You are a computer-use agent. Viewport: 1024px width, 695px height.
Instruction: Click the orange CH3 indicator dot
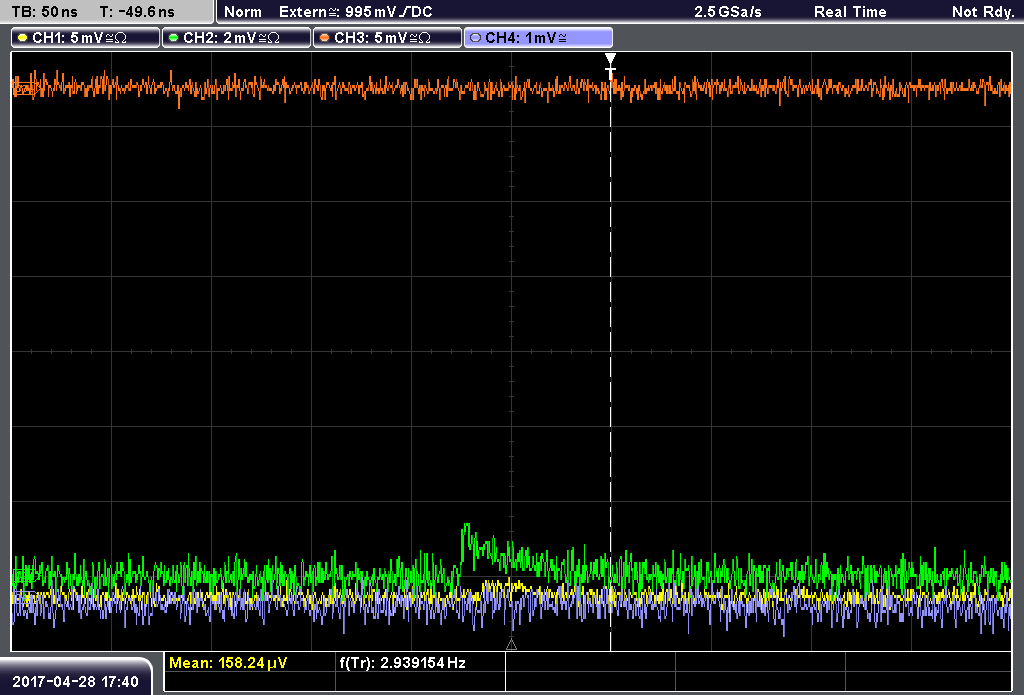[x=325, y=38]
